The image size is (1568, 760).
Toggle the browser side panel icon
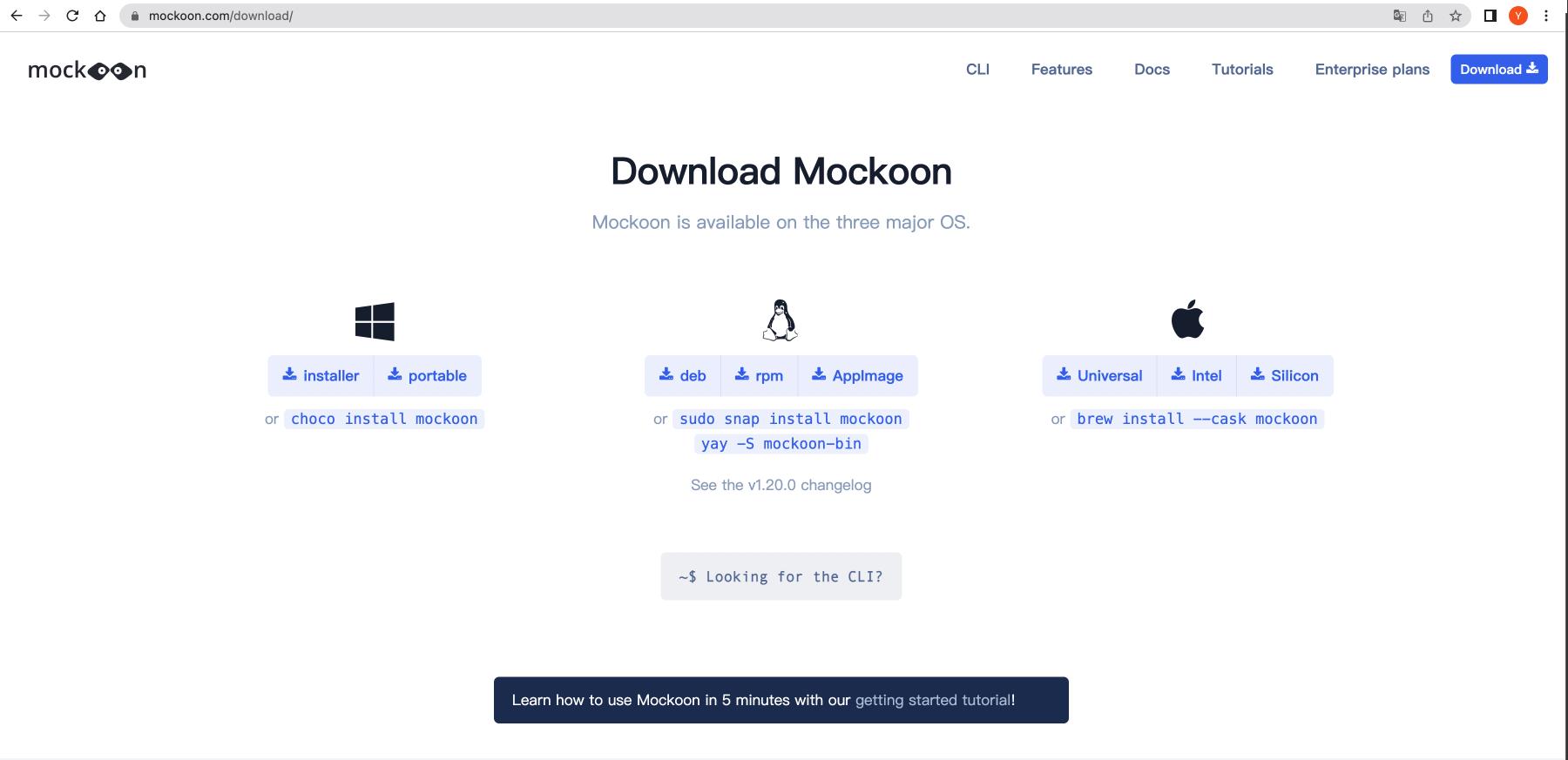1490,16
